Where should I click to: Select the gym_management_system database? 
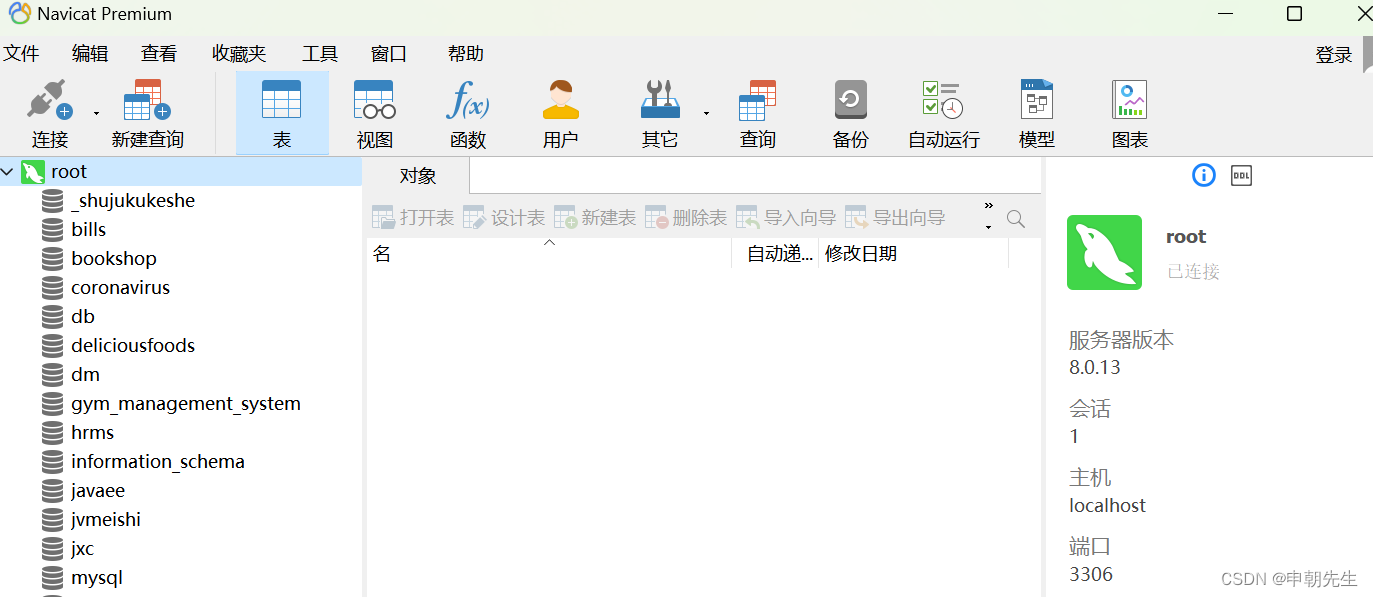pyautogui.click(x=186, y=404)
